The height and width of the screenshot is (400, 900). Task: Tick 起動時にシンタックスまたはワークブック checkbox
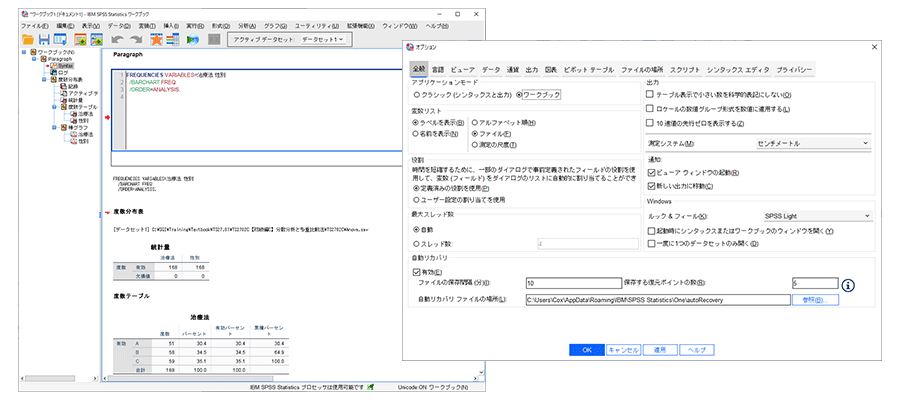point(651,231)
